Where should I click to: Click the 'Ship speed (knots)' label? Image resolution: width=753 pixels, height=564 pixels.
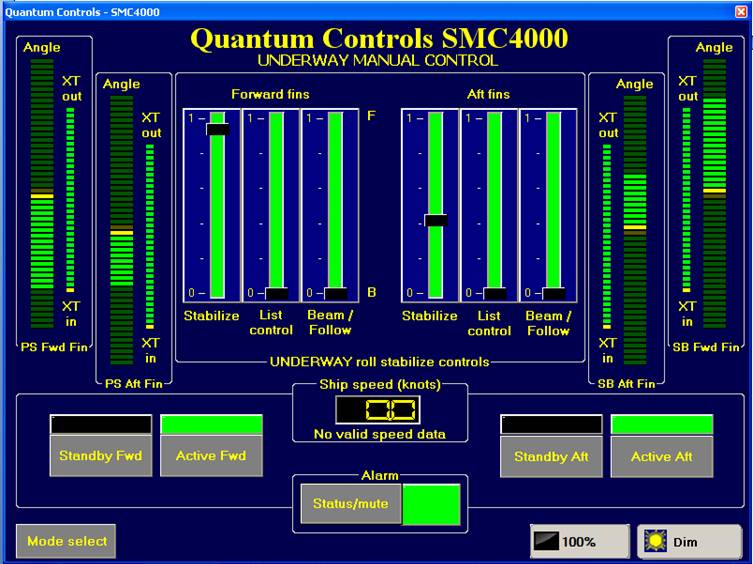pos(380,384)
